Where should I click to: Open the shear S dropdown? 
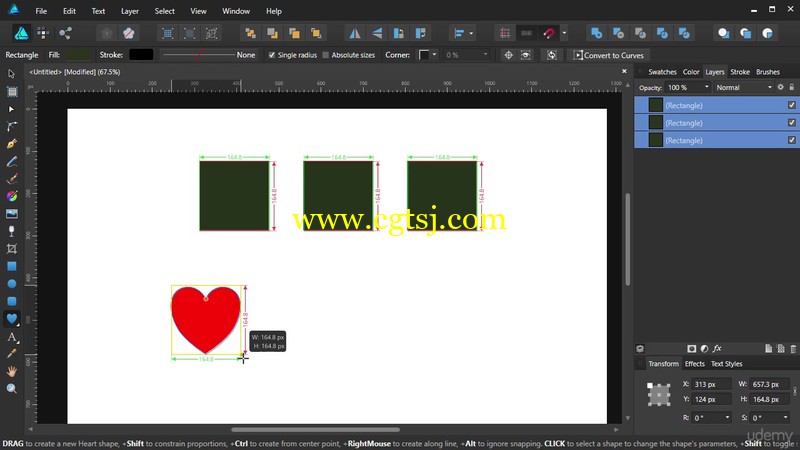coord(785,417)
